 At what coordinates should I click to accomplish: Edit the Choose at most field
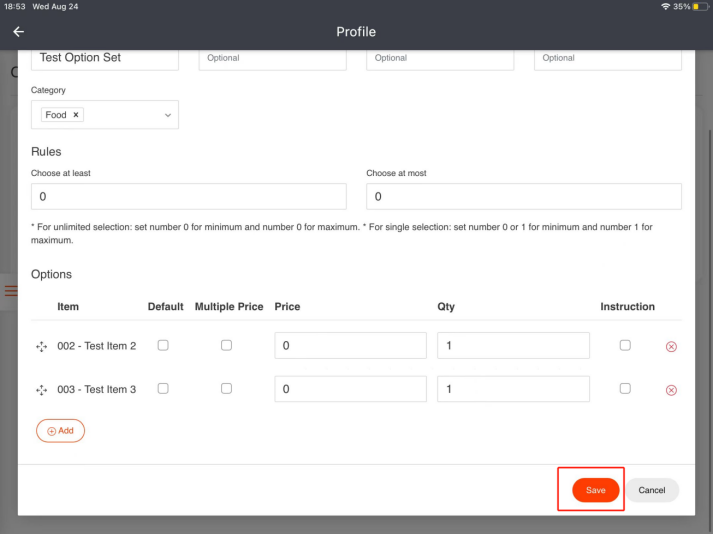[x=523, y=197]
